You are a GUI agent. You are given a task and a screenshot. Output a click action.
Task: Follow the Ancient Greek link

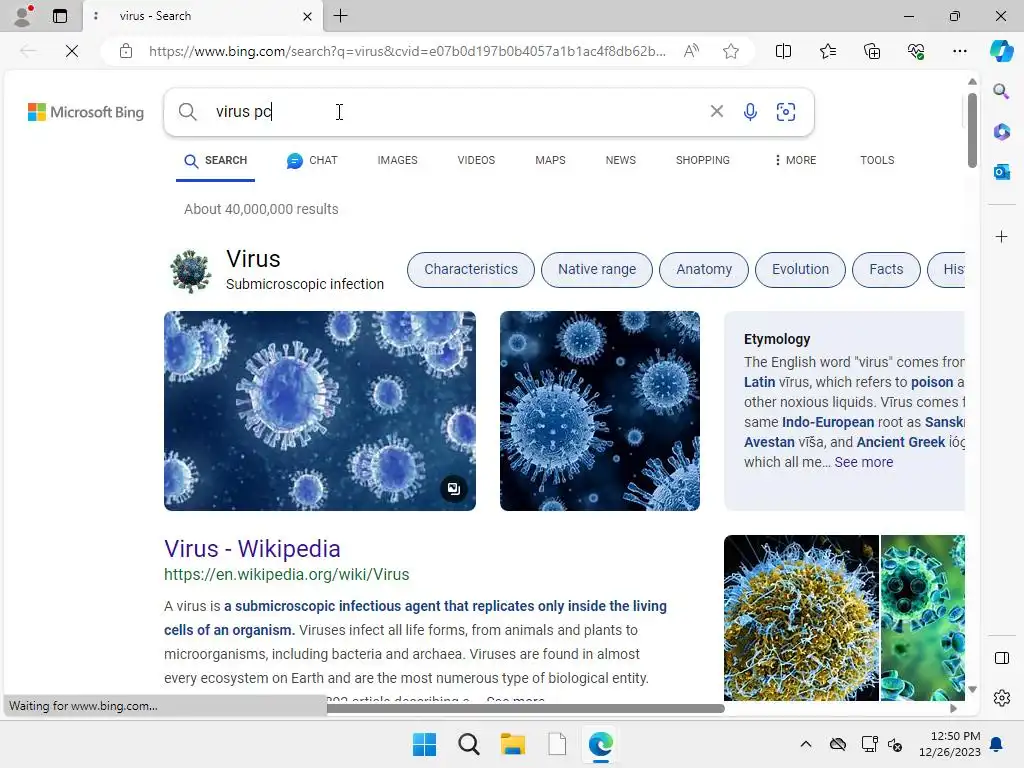point(901,442)
